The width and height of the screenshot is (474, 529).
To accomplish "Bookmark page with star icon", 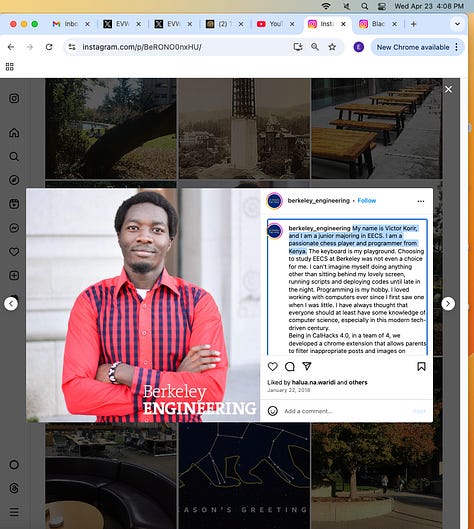I will click(x=332, y=47).
